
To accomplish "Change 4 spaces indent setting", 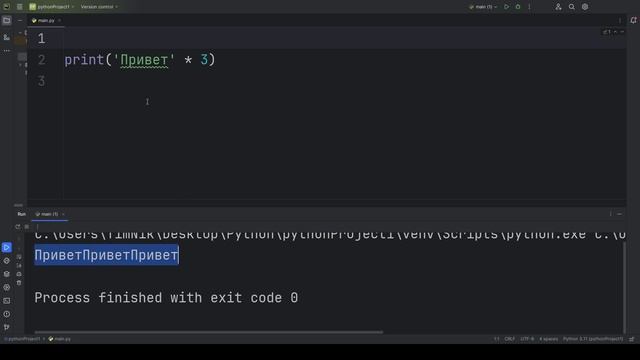I will pyautogui.click(x=548, y=339).
